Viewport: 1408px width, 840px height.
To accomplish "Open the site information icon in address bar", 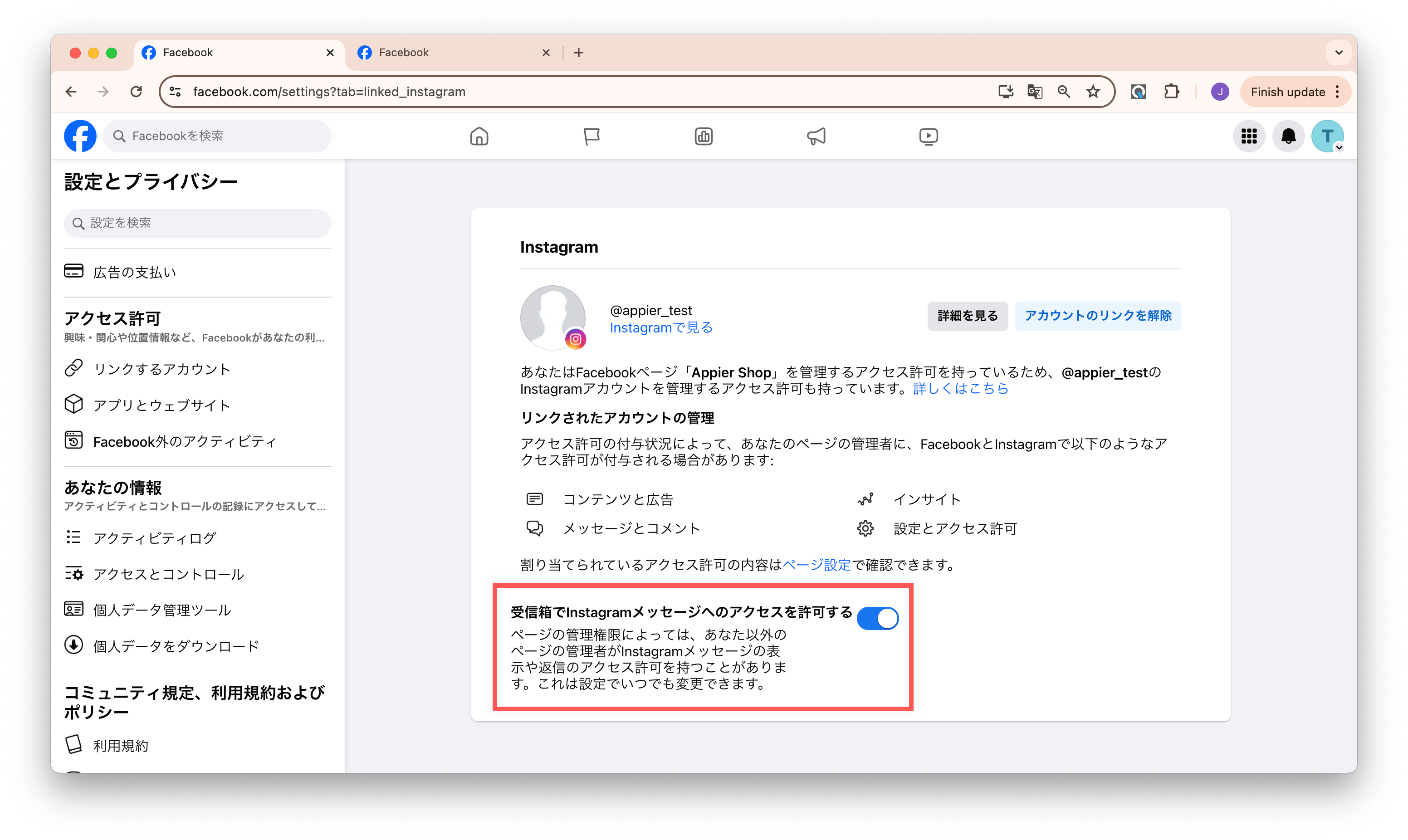I will click(176, 92).
